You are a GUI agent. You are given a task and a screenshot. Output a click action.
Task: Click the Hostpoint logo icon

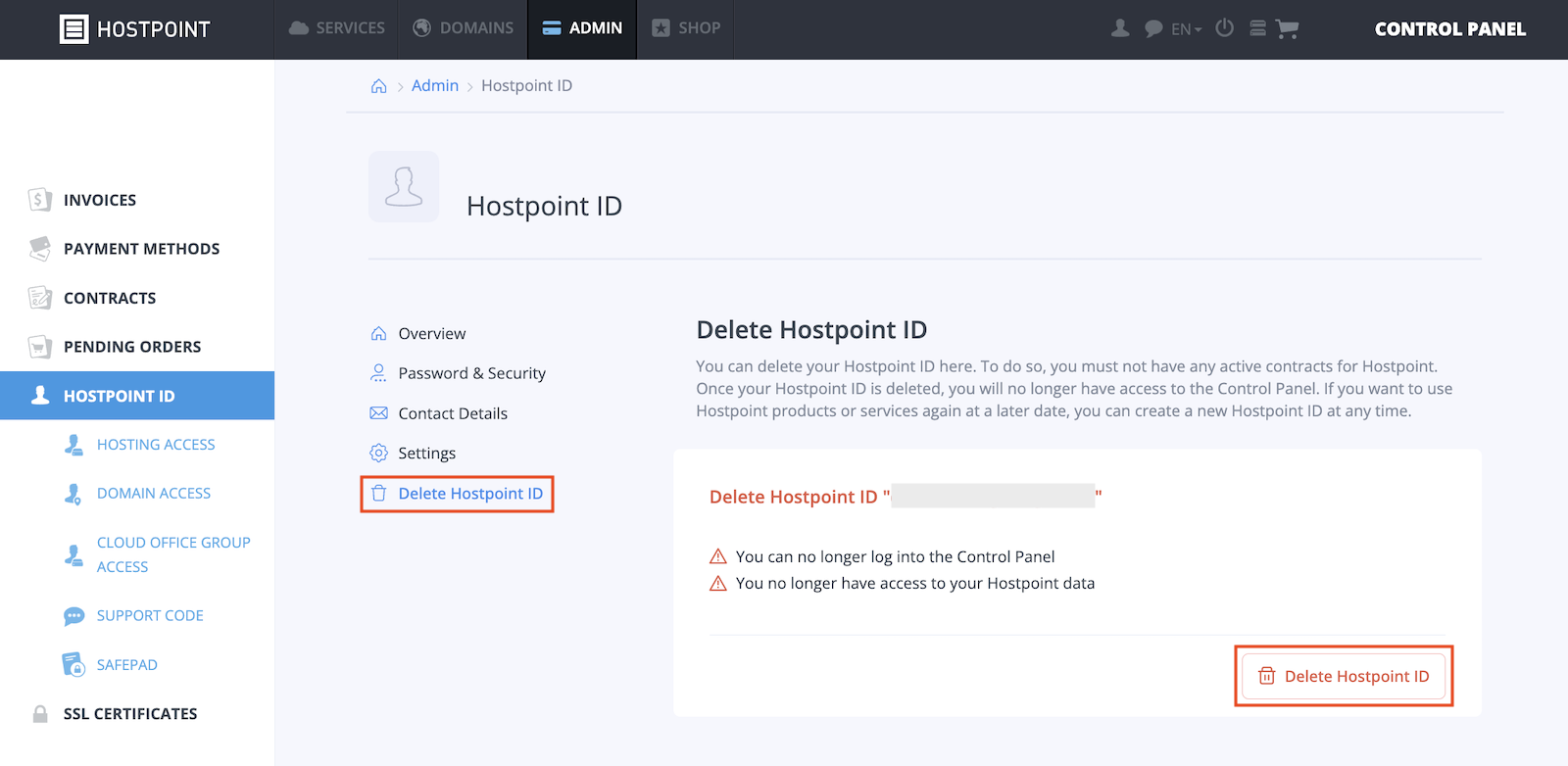tap(73, 29)
